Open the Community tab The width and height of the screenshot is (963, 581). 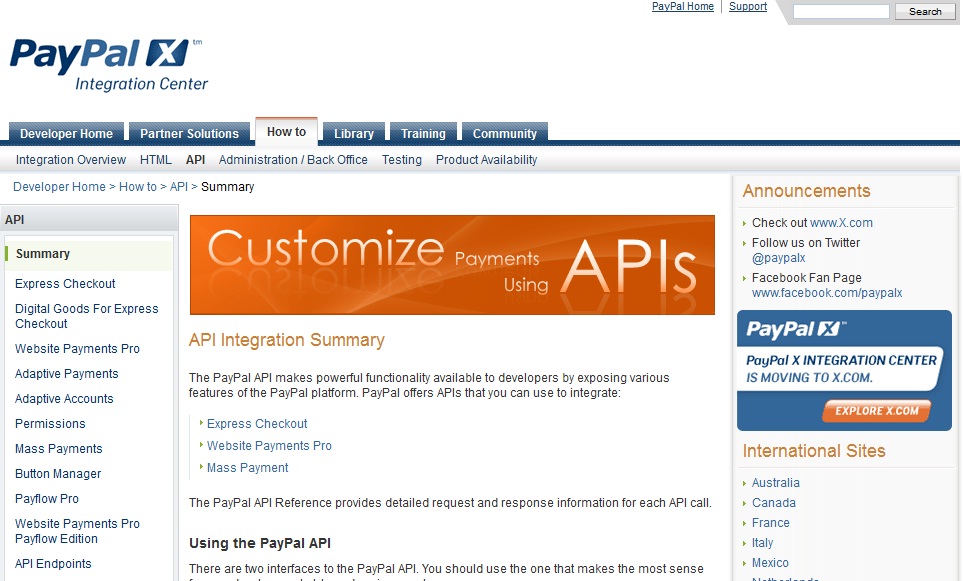[x=505, y=133]
